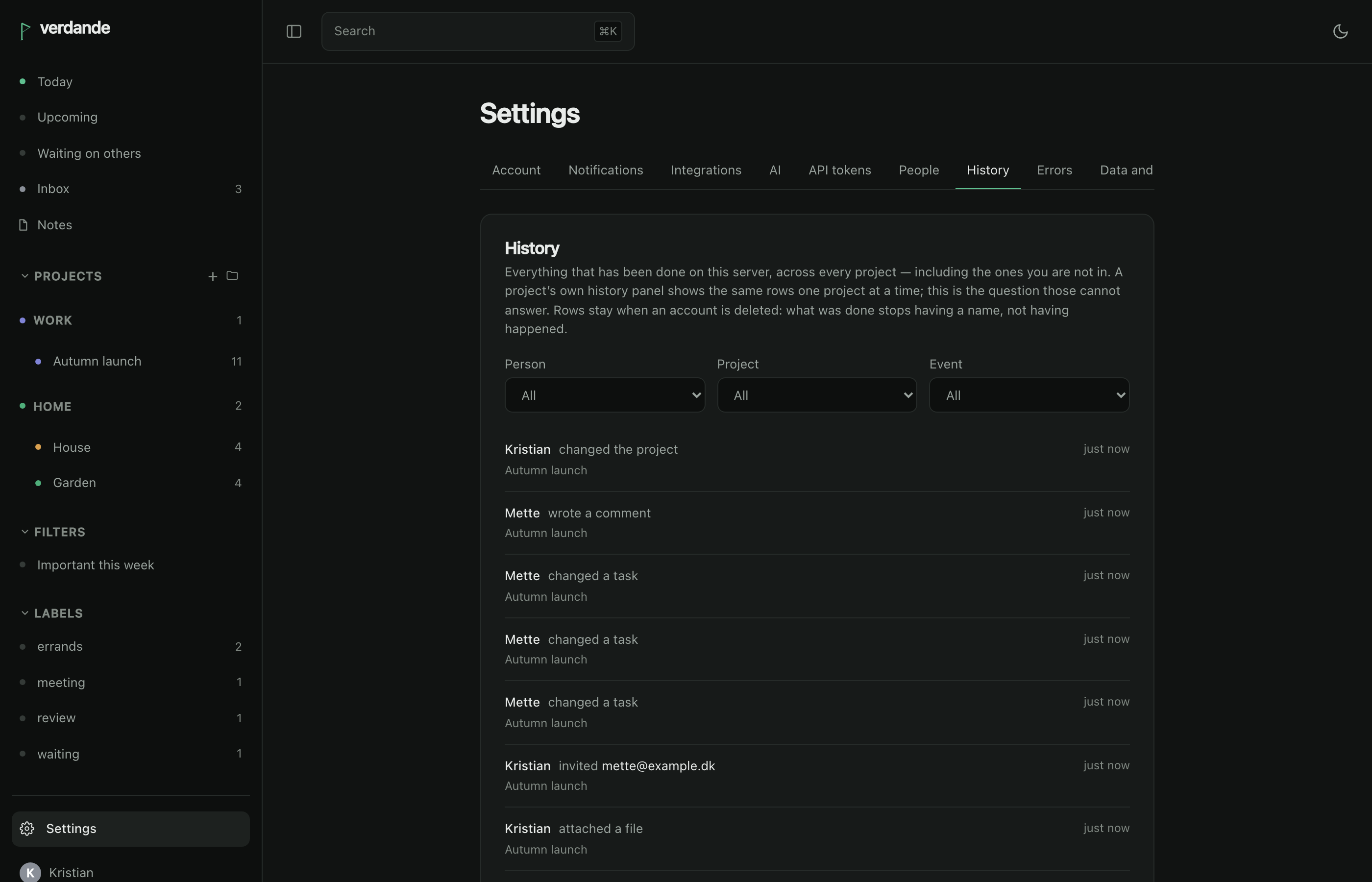
Task: Open the WORK project group
Action: (130, 320)
